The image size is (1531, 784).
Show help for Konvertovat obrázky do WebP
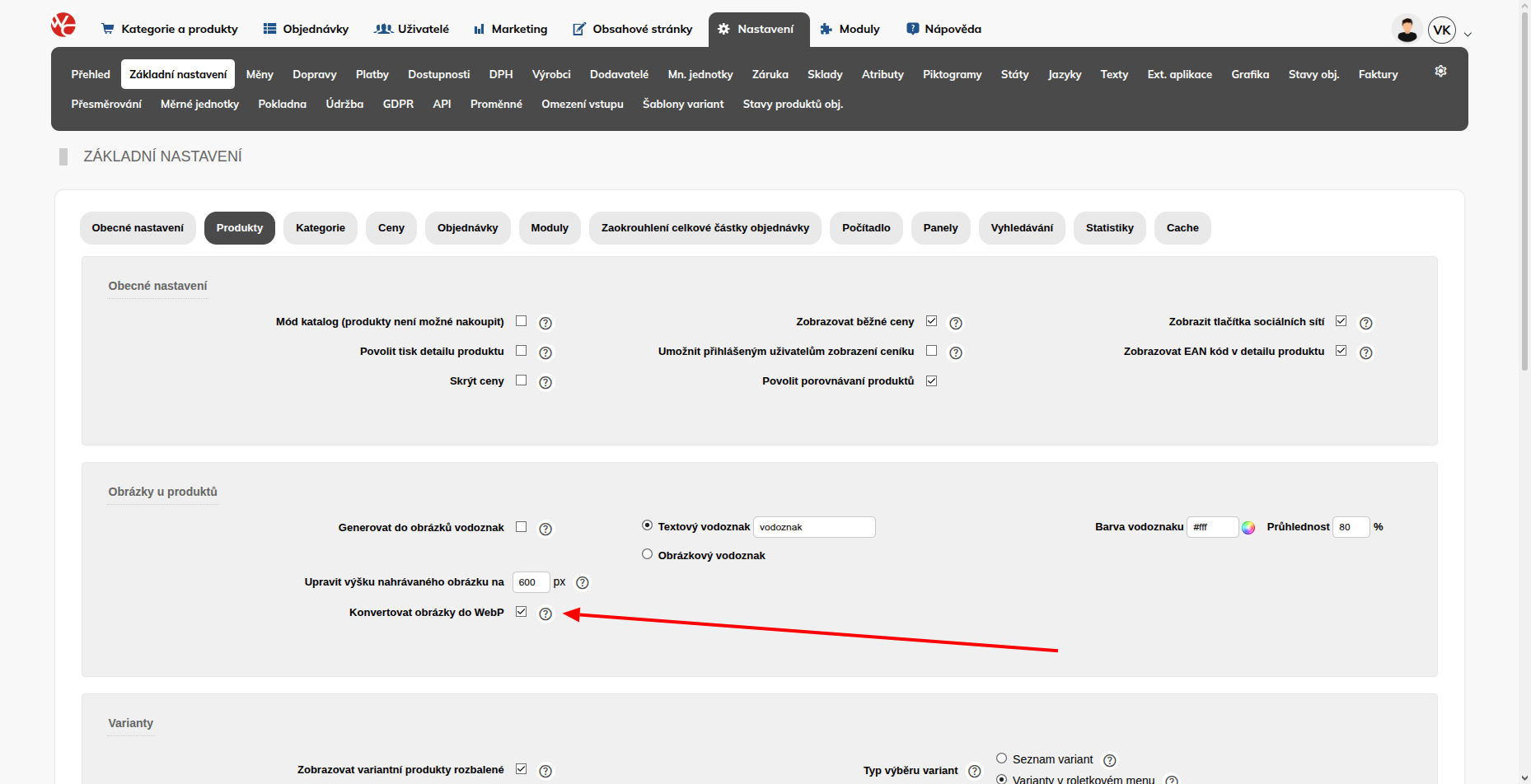[x=545, y=614]
